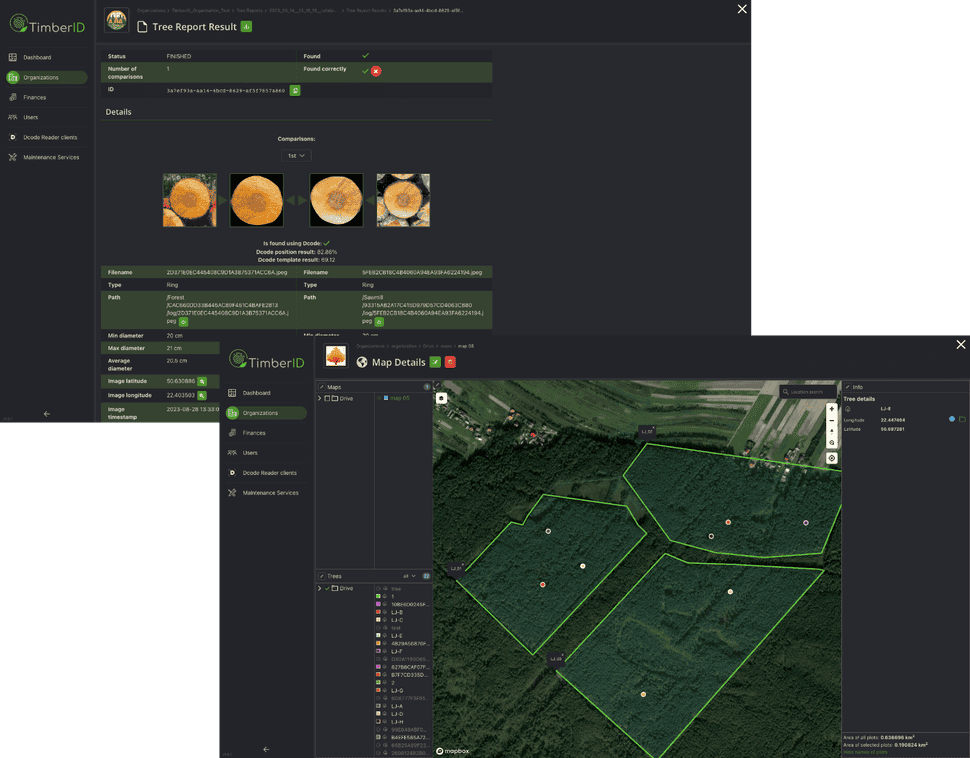
Task: Open the Mapbox attribution link
Action: (451, 750)
